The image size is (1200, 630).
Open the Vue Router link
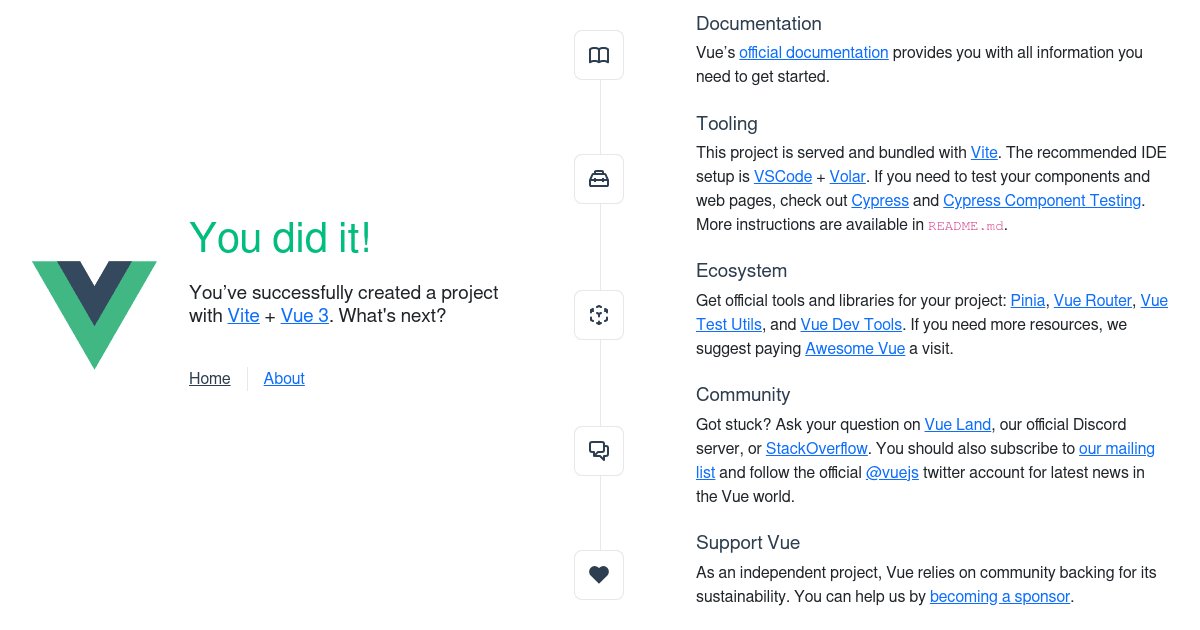[x=1092, y=300]
